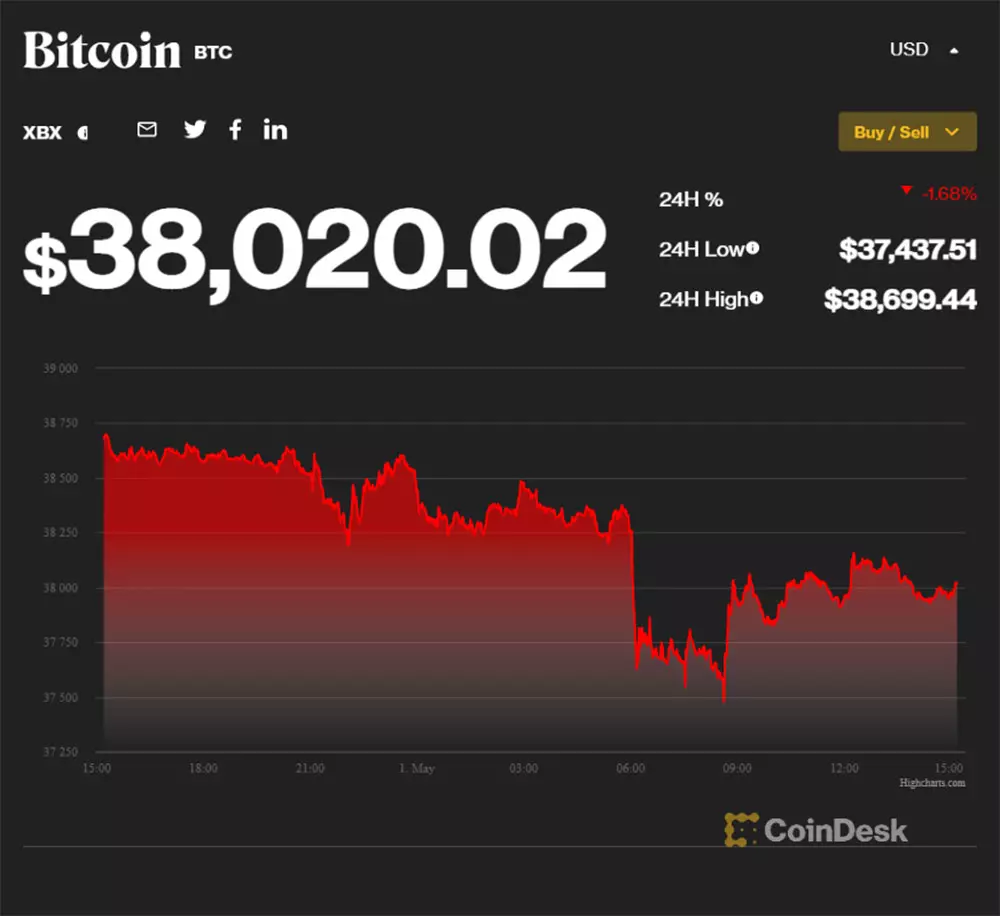Open the Highcharts.com credit link
Viewport: 1000px width, 916px height.
932,783
